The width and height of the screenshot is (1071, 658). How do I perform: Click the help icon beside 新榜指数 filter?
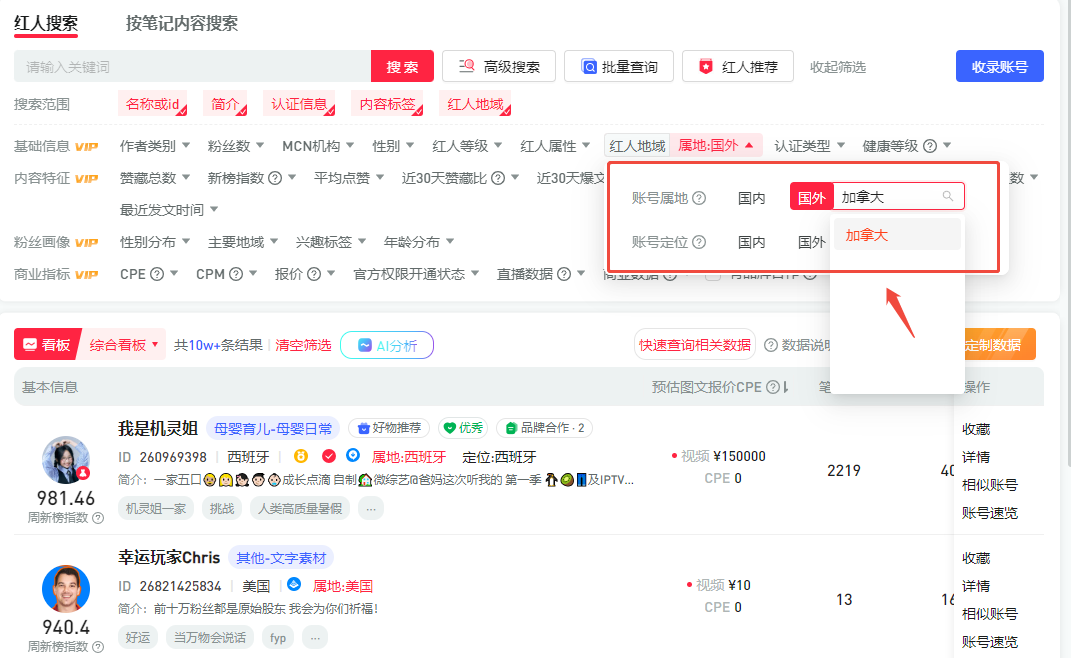[274, 178]
